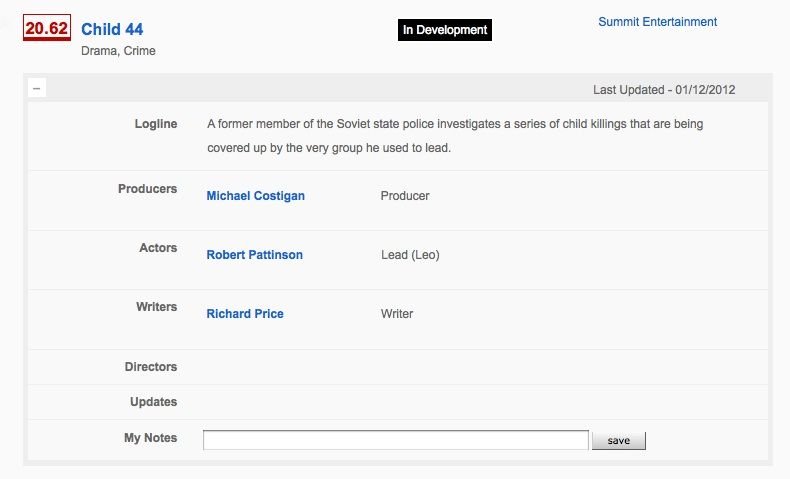
Task: Click the Logline row label
Action: 156,124
